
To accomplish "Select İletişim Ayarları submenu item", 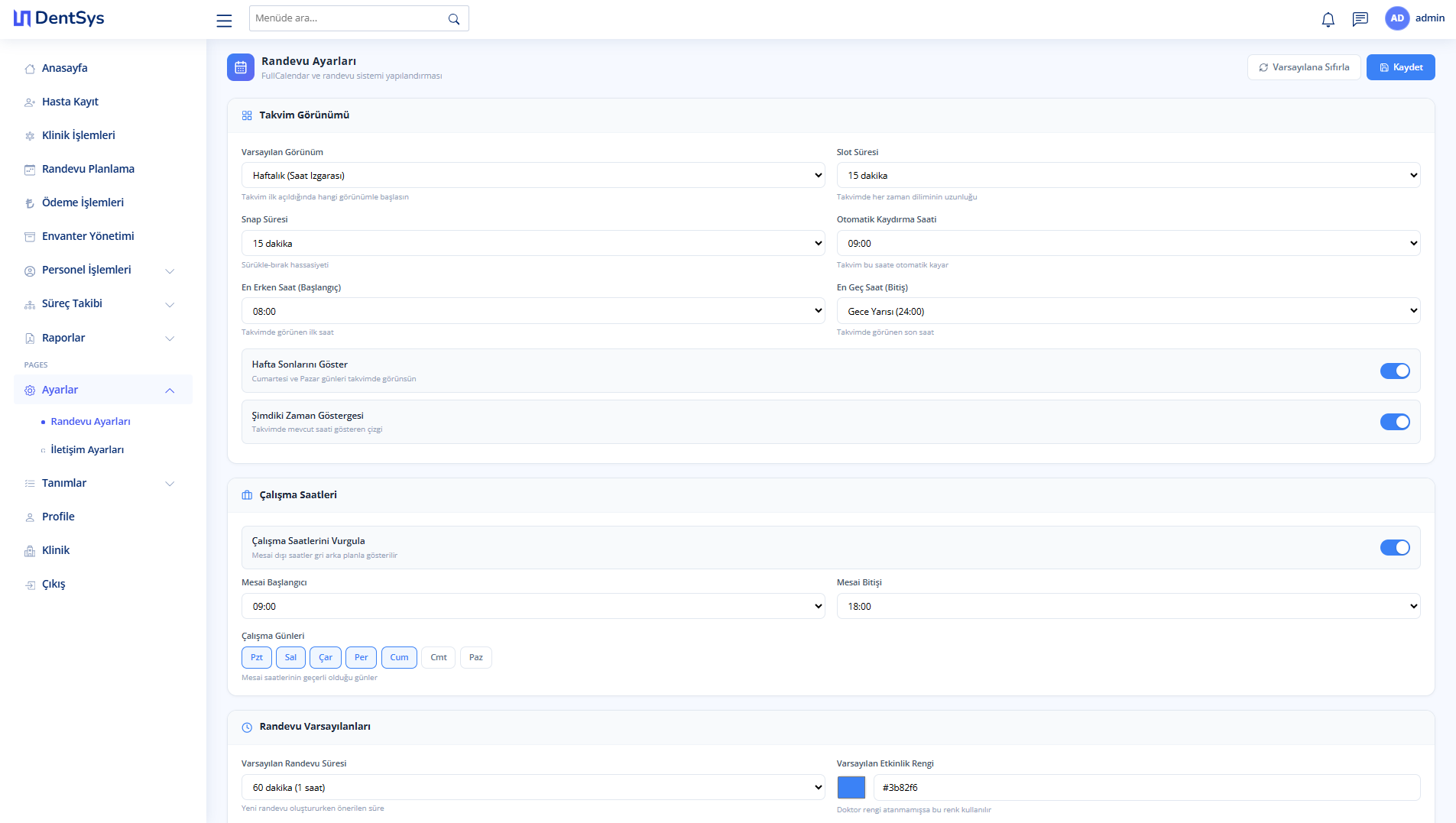I will (87, 450).
